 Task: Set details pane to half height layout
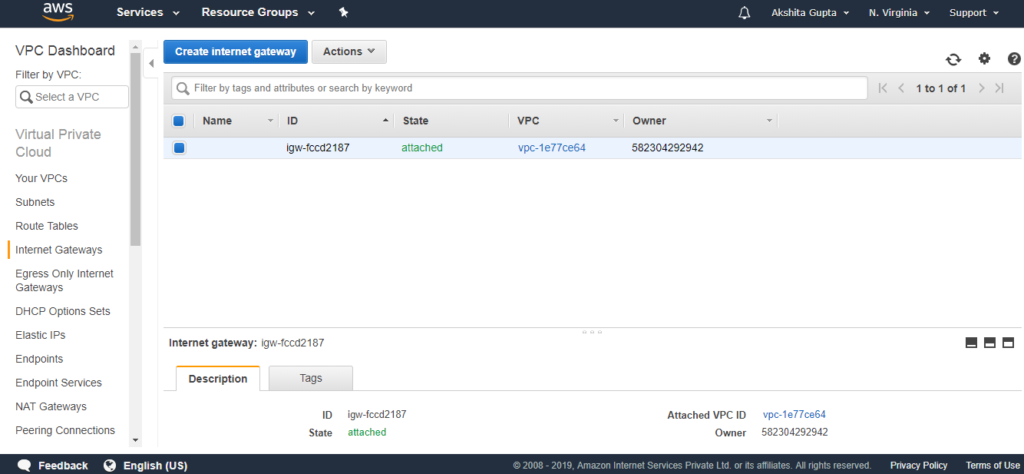tap(989, 343)
